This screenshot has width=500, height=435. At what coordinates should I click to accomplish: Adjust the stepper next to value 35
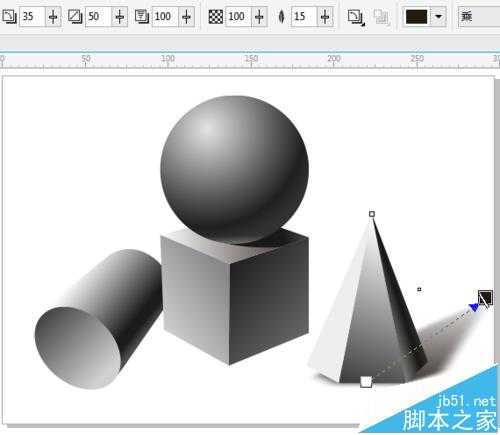[x=53, y=16]
